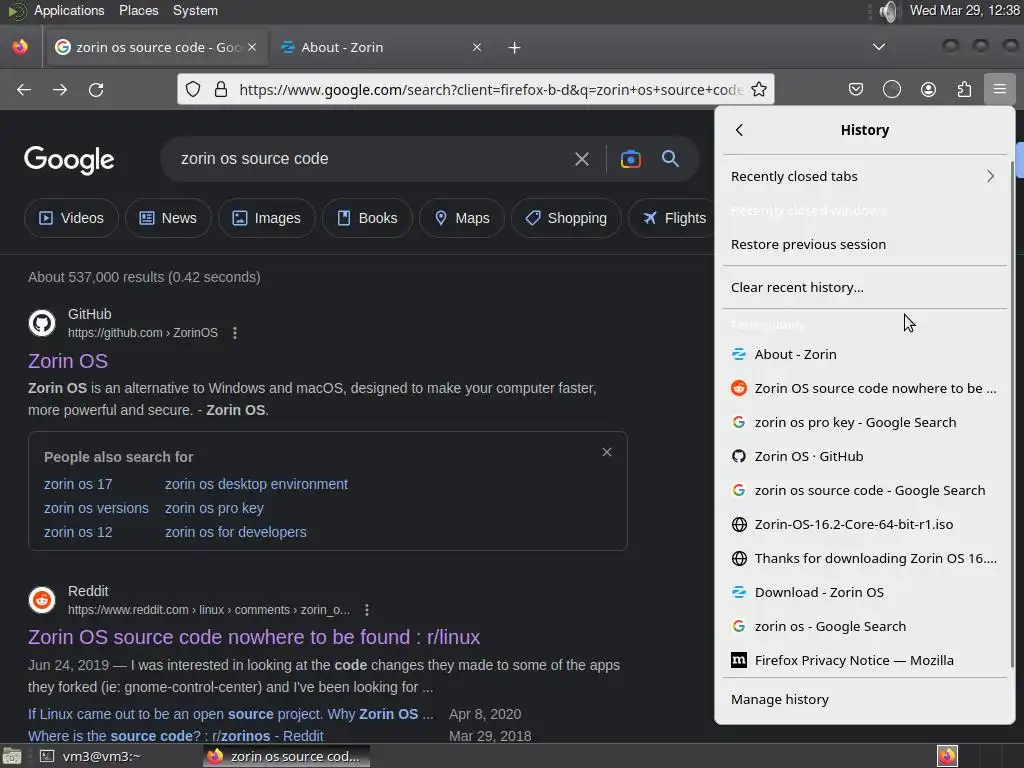The width and height of the screenshot is (1024, 768).
Task: Filter results by News
Action: (x=168, y=218)
